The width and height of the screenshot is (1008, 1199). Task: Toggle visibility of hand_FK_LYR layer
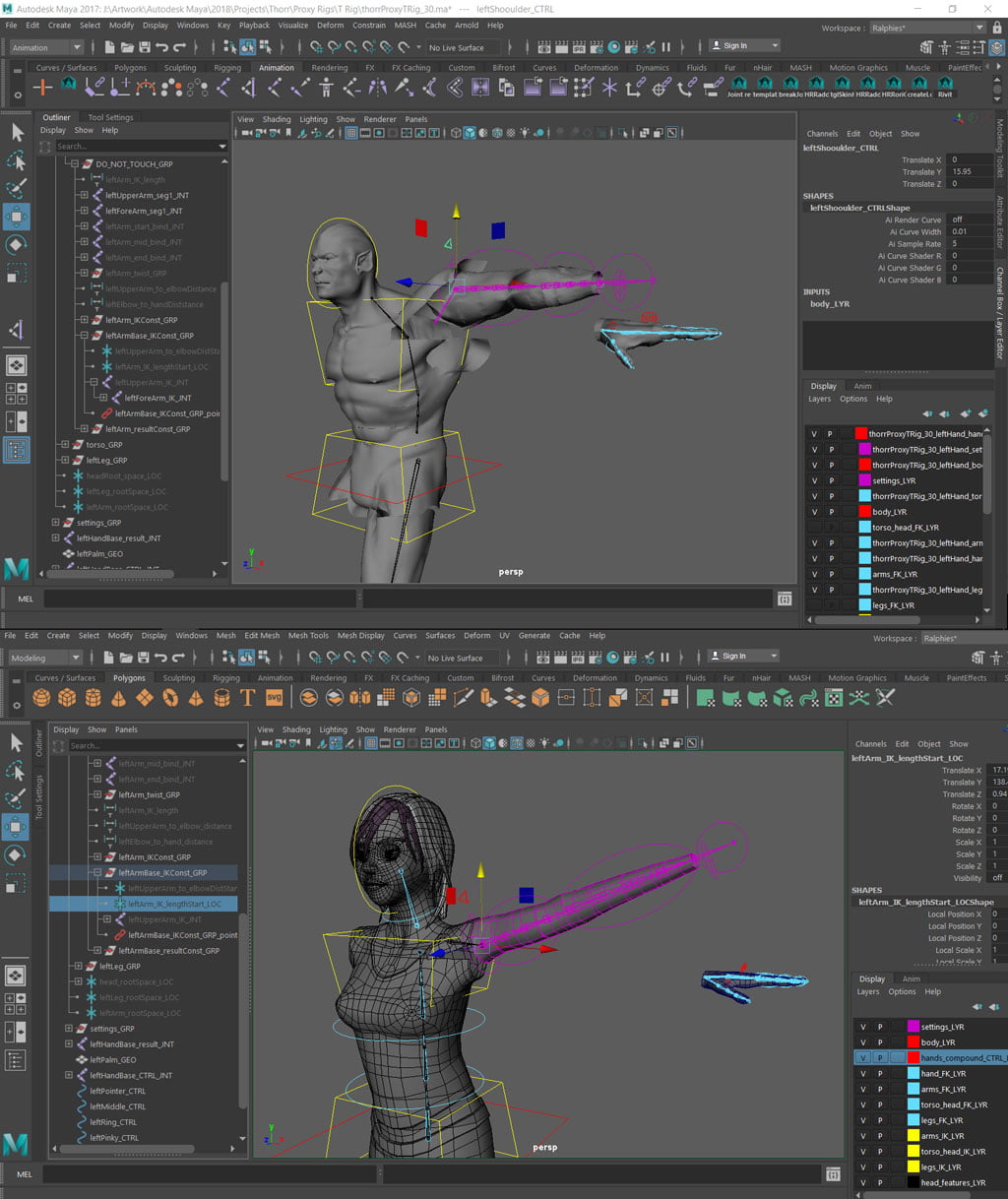[x=863, y=1074]
